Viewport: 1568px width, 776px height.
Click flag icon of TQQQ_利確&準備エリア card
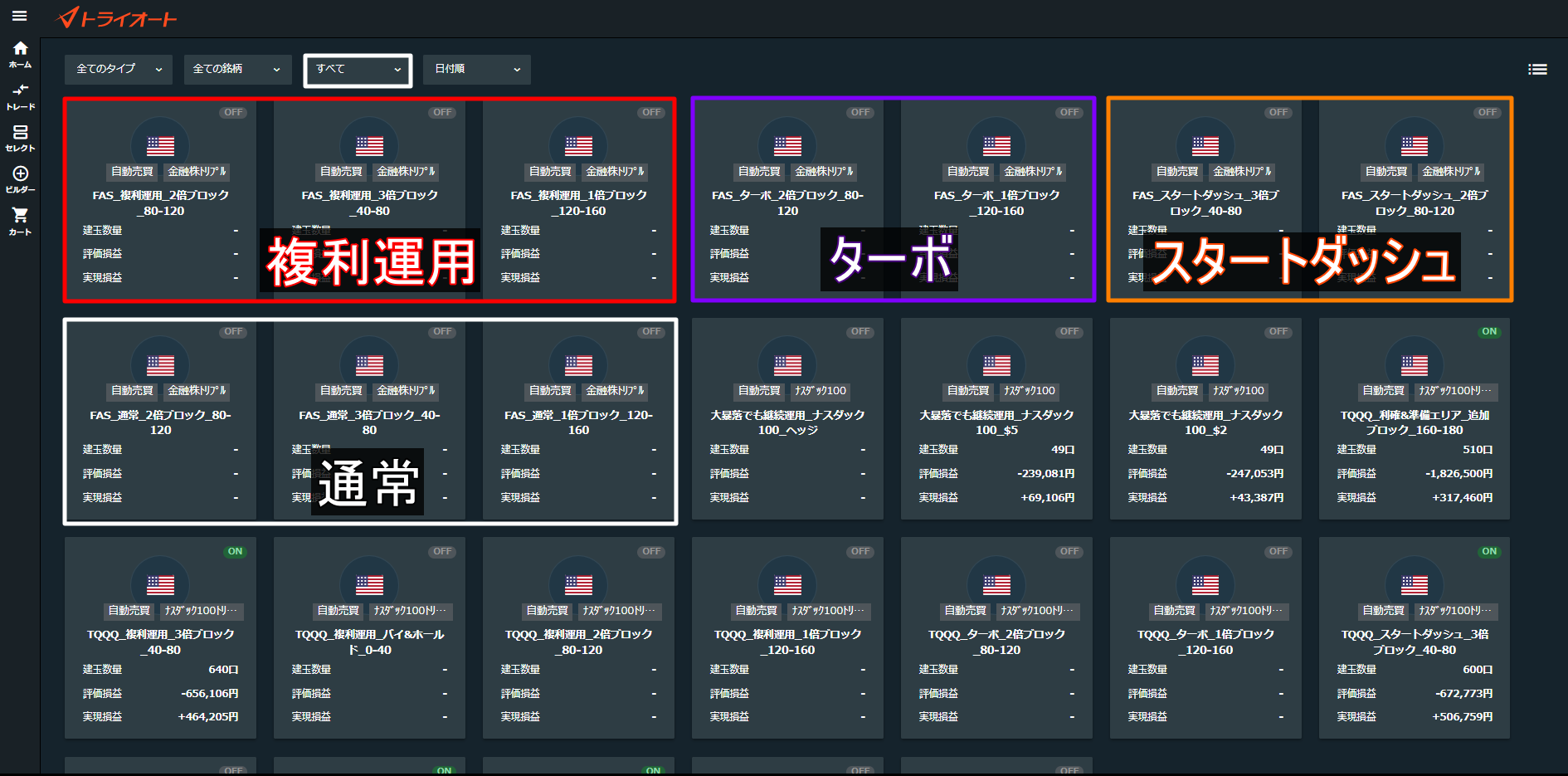(x=1415, y=365)
